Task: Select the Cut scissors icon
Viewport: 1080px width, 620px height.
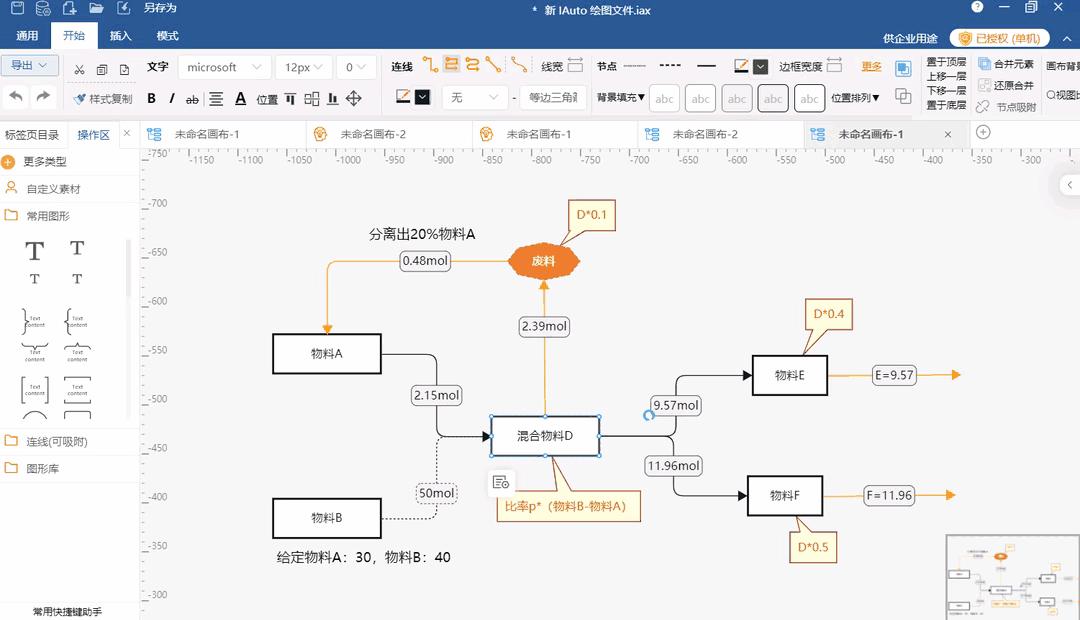Action: pos(80,68)
